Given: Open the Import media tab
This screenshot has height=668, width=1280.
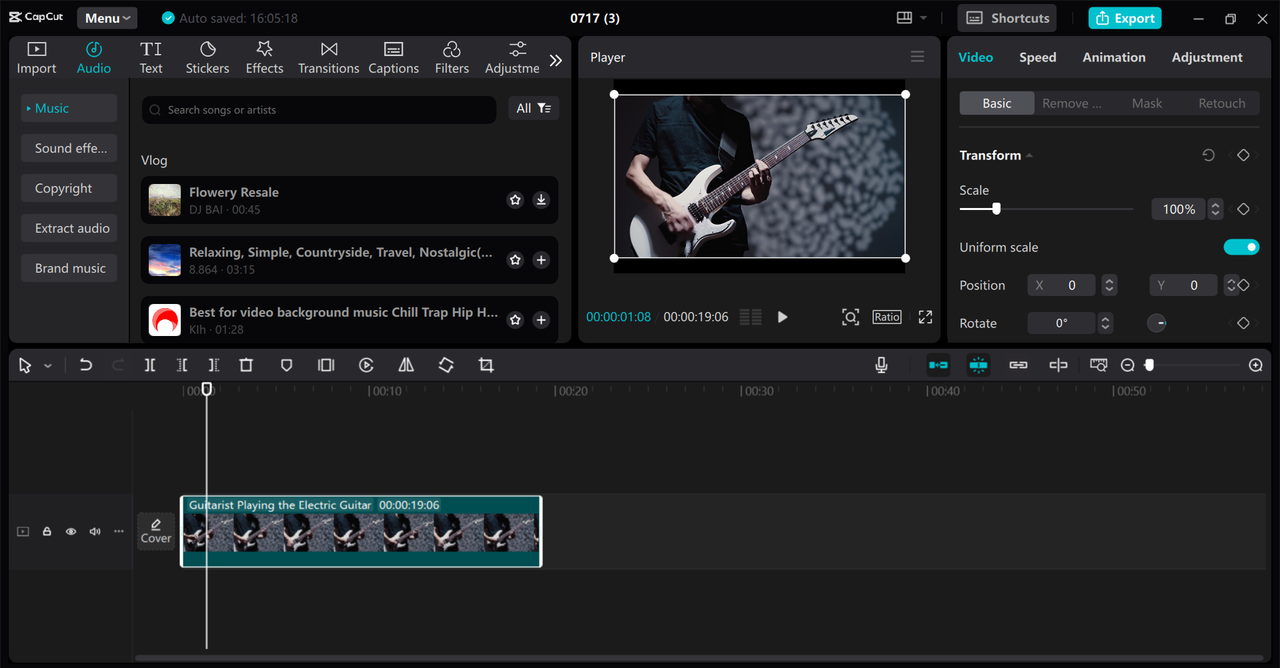Looking at the screenshot, I should tap(36, 58).
